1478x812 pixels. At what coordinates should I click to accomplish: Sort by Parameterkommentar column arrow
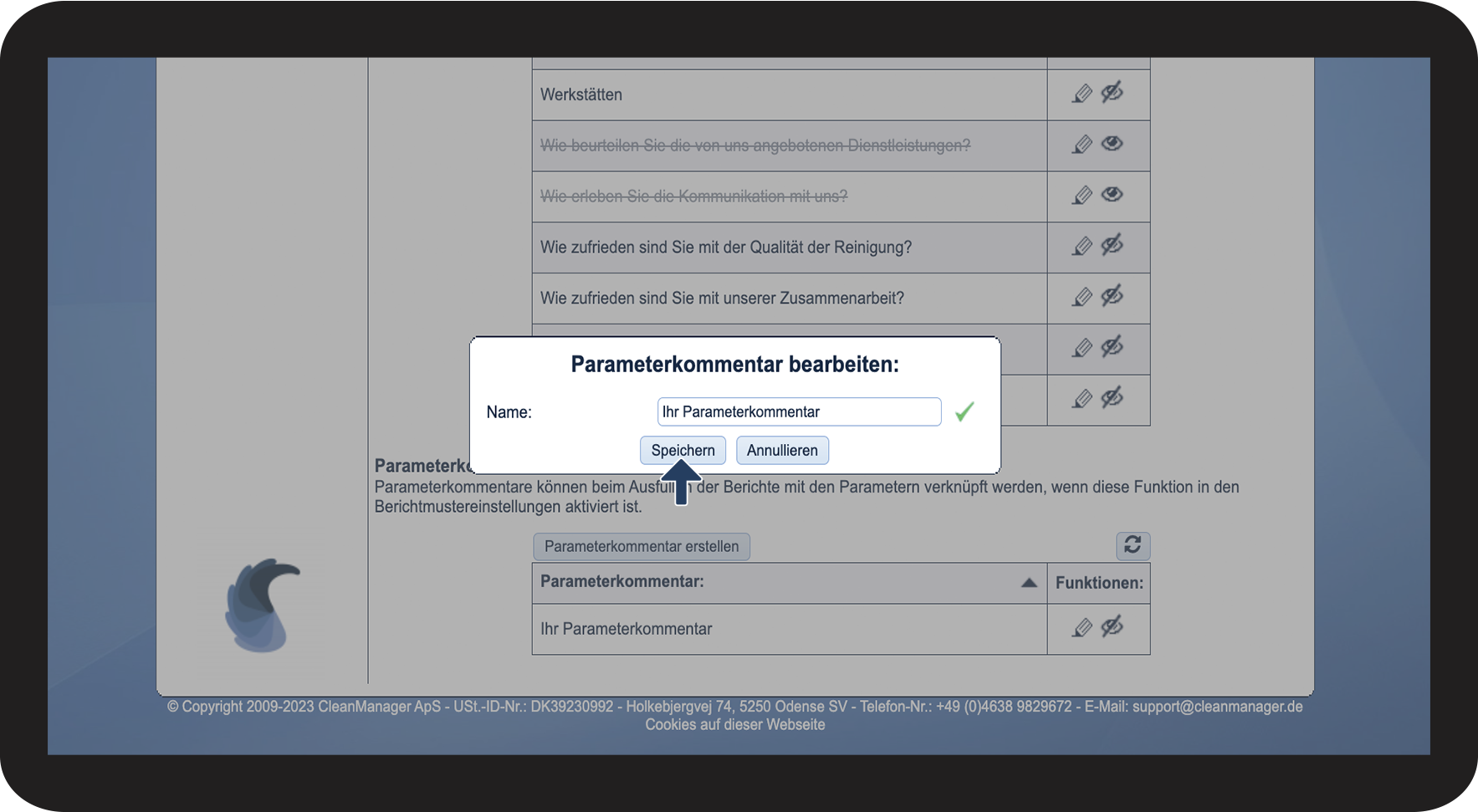(1029, 583)
